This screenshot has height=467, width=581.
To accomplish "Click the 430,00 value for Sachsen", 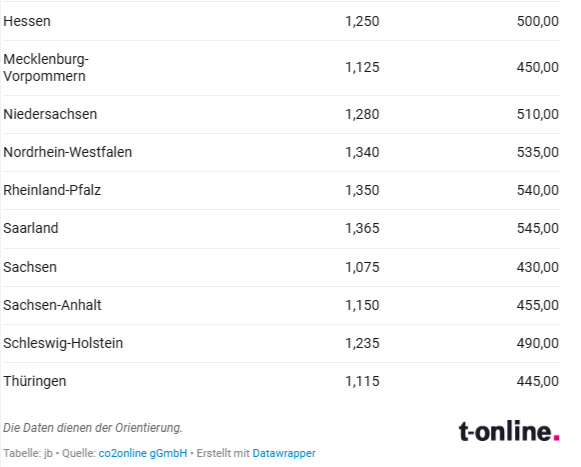I will pos(538,267).
